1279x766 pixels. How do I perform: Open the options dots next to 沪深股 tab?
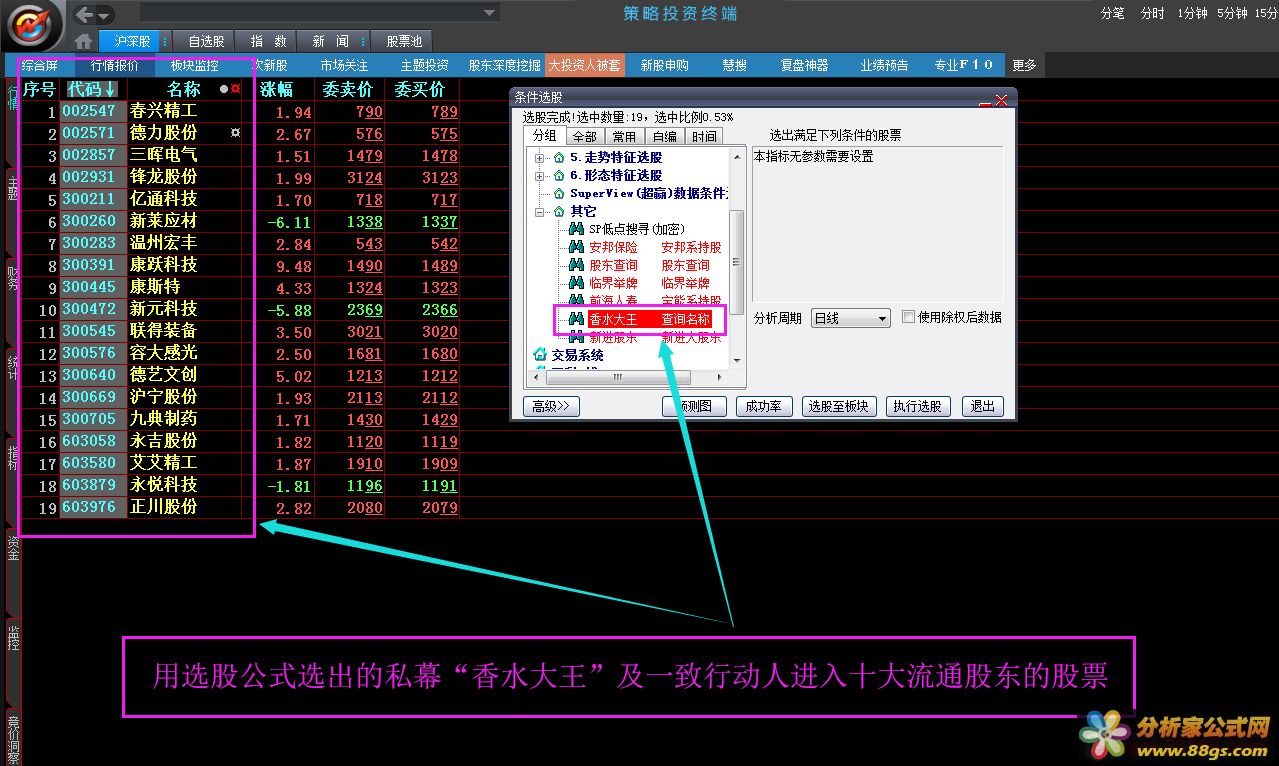pyautogui.click(x=165, y=41)
